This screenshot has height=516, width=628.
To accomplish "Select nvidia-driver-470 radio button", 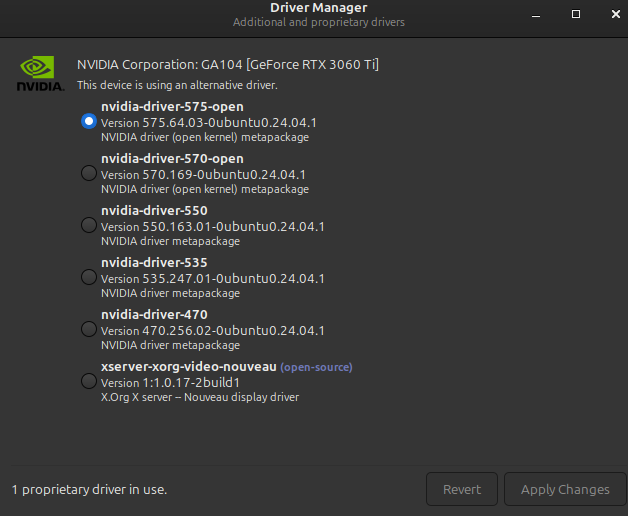I will tap(89, 329).
